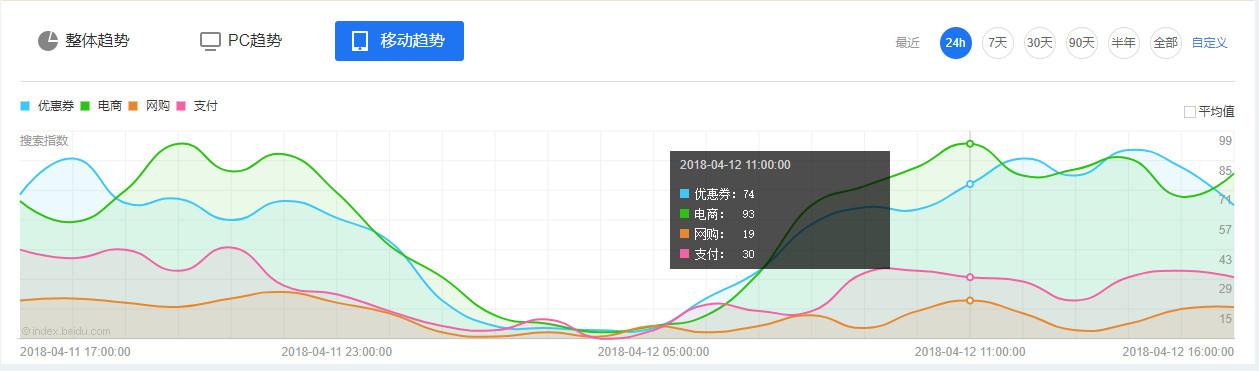Click the tooltip row 网购: 19
The image size is (1259, 371).
click(x=717, y=234)
